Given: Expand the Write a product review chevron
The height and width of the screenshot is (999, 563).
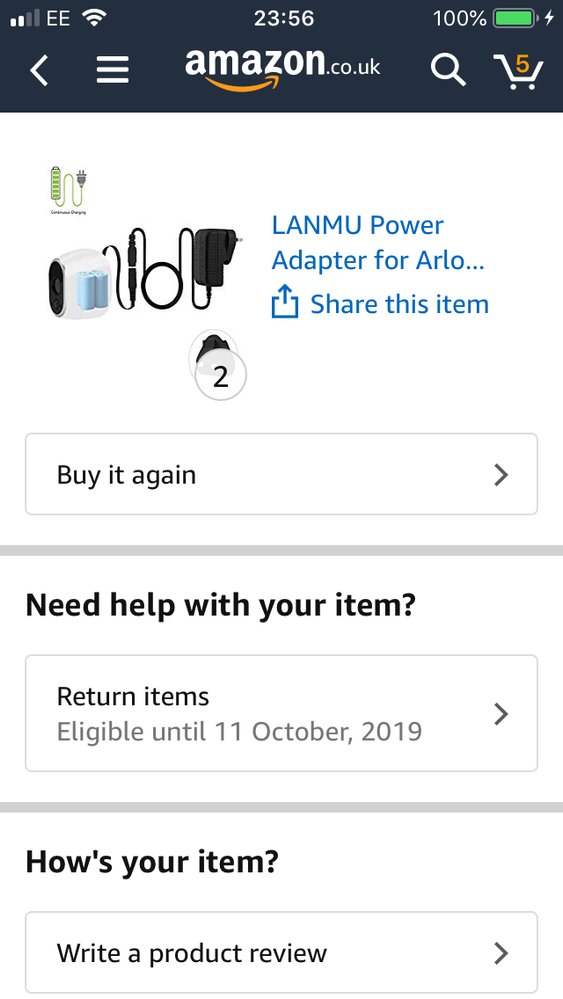Looking at the screenshot, I should tap(501, 953).
